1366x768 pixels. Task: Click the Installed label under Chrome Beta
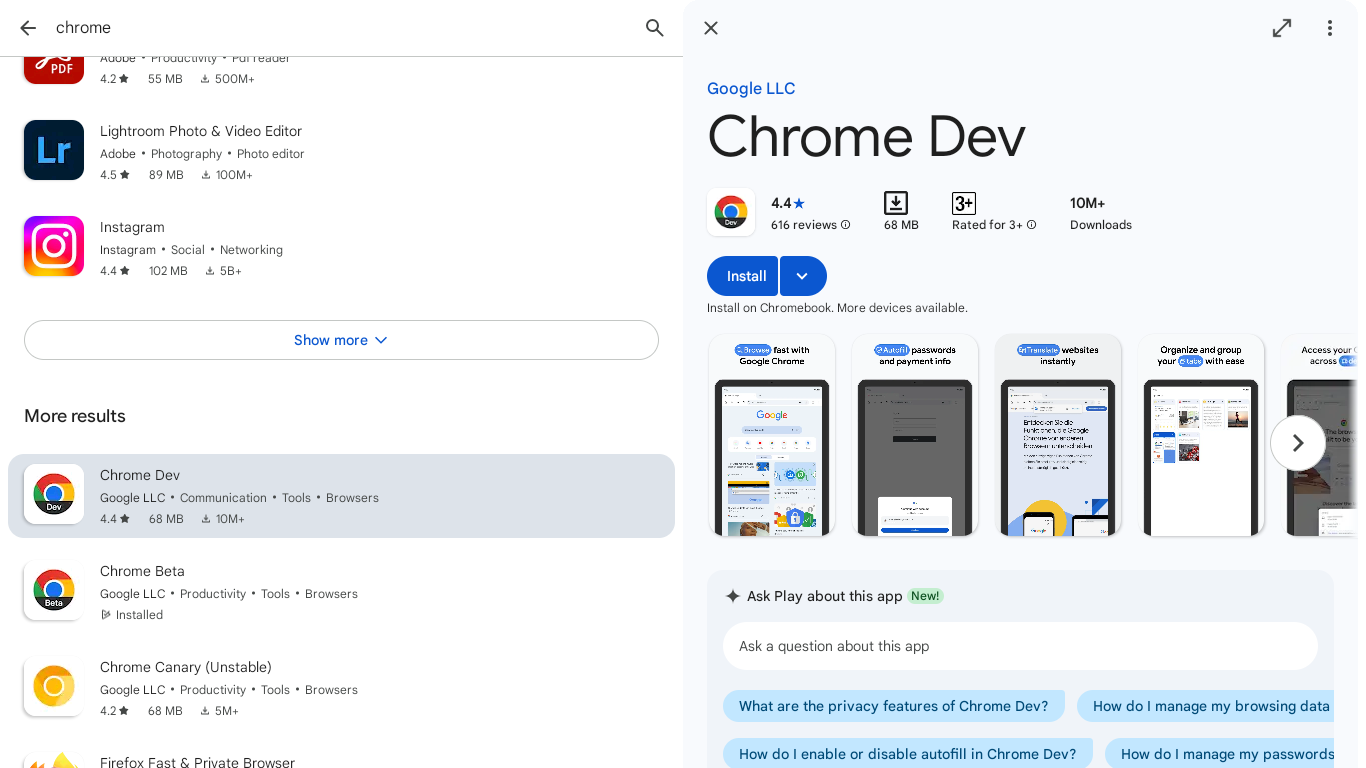pos(139,615)
